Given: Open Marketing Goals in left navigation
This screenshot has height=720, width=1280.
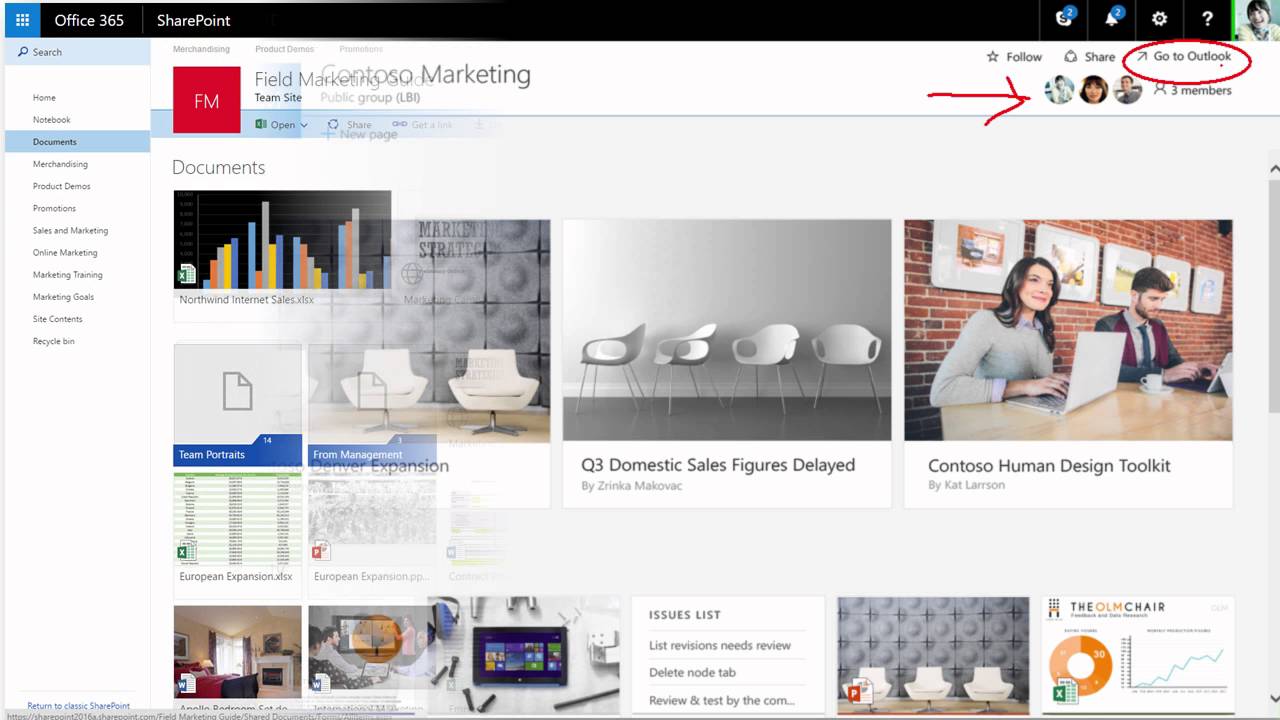Looking at the screenshot, I should coord(63,297).
